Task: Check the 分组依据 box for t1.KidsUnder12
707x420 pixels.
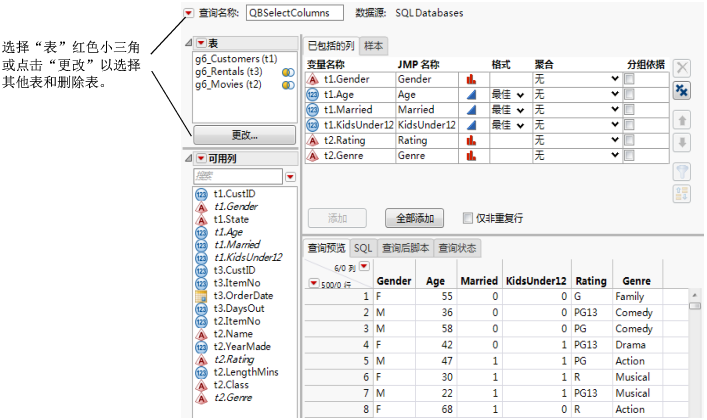Action: click(x=629, y=125)
